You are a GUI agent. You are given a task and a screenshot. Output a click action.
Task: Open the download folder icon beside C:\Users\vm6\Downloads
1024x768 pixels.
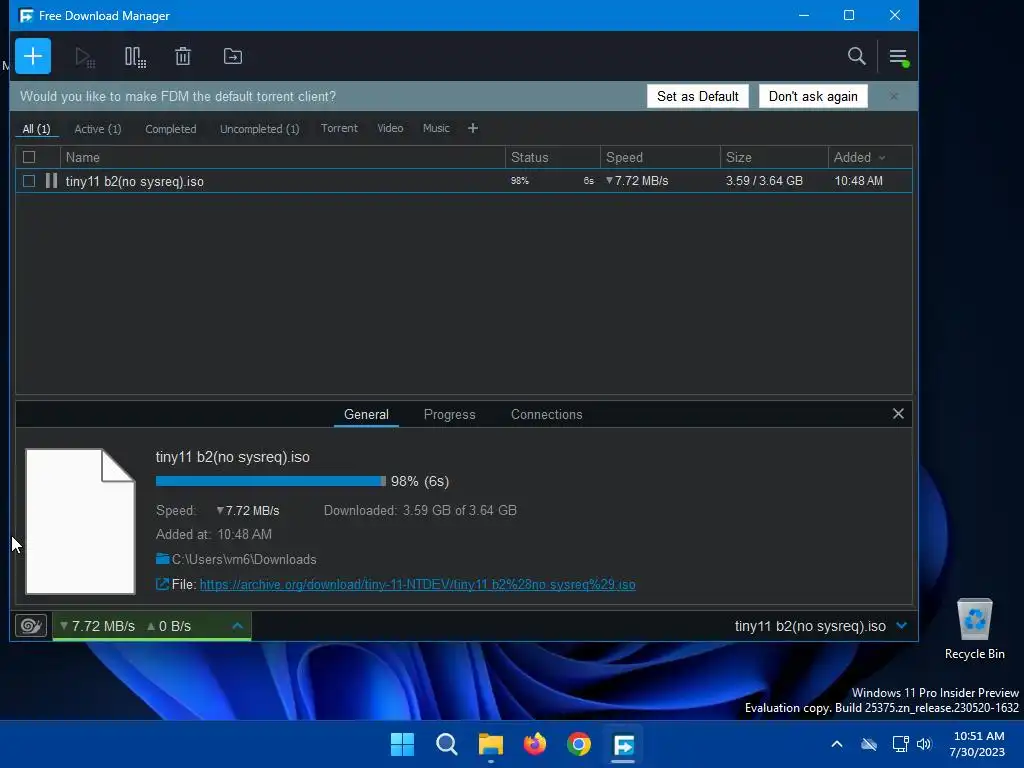pos(163,559)
